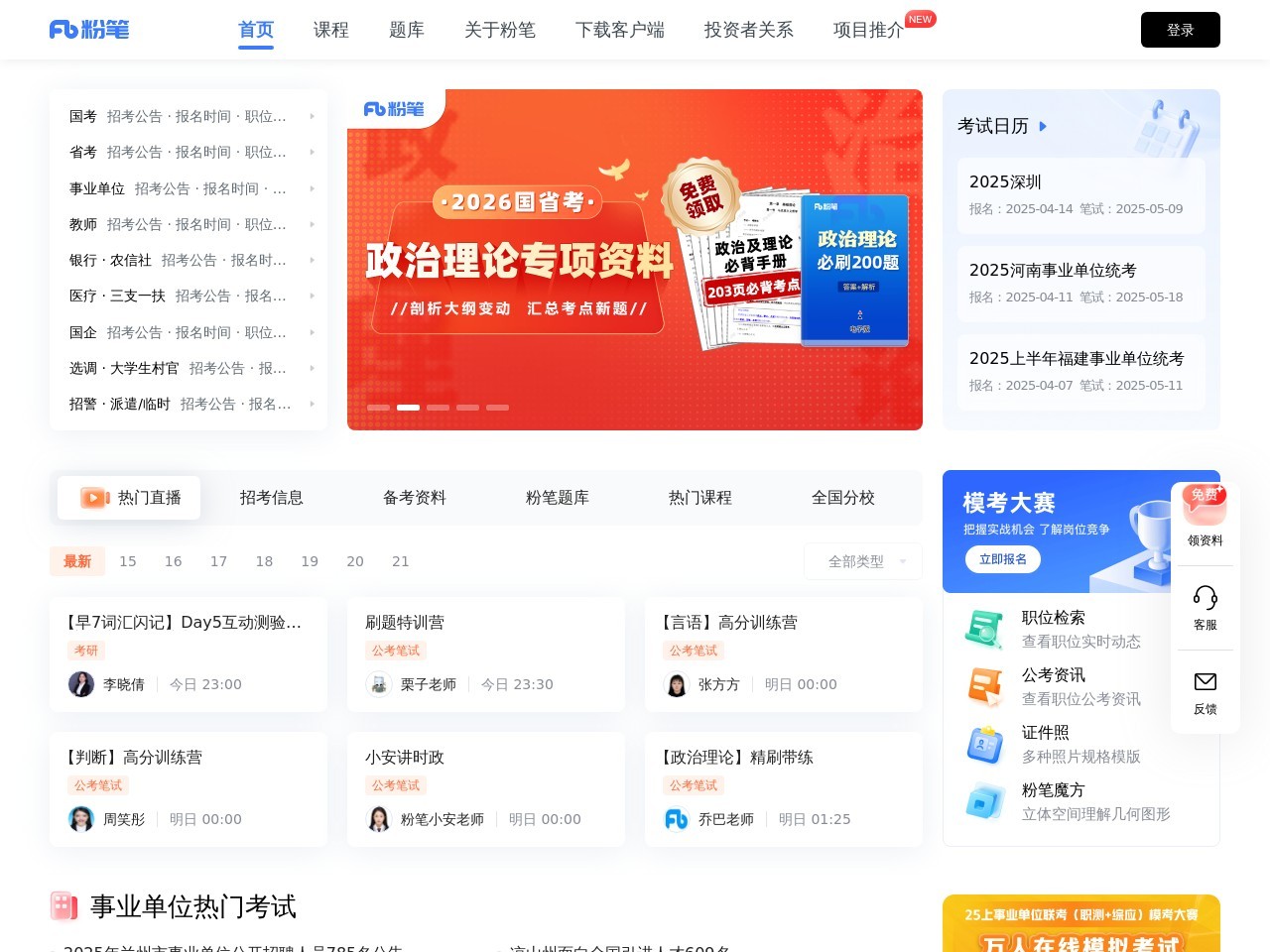1270x952 pixels.
Task: Open 2025河南事业单位统考 entry
Action: coord(1081,284)
